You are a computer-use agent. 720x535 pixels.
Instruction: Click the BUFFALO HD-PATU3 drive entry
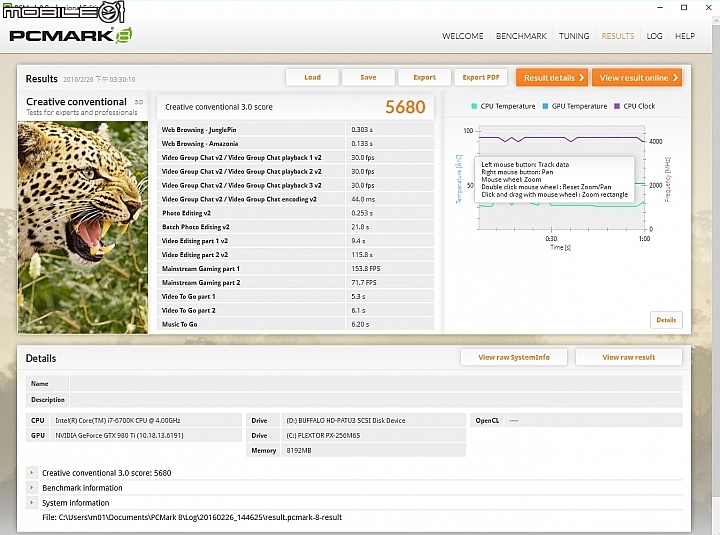[x=345, y=420]
